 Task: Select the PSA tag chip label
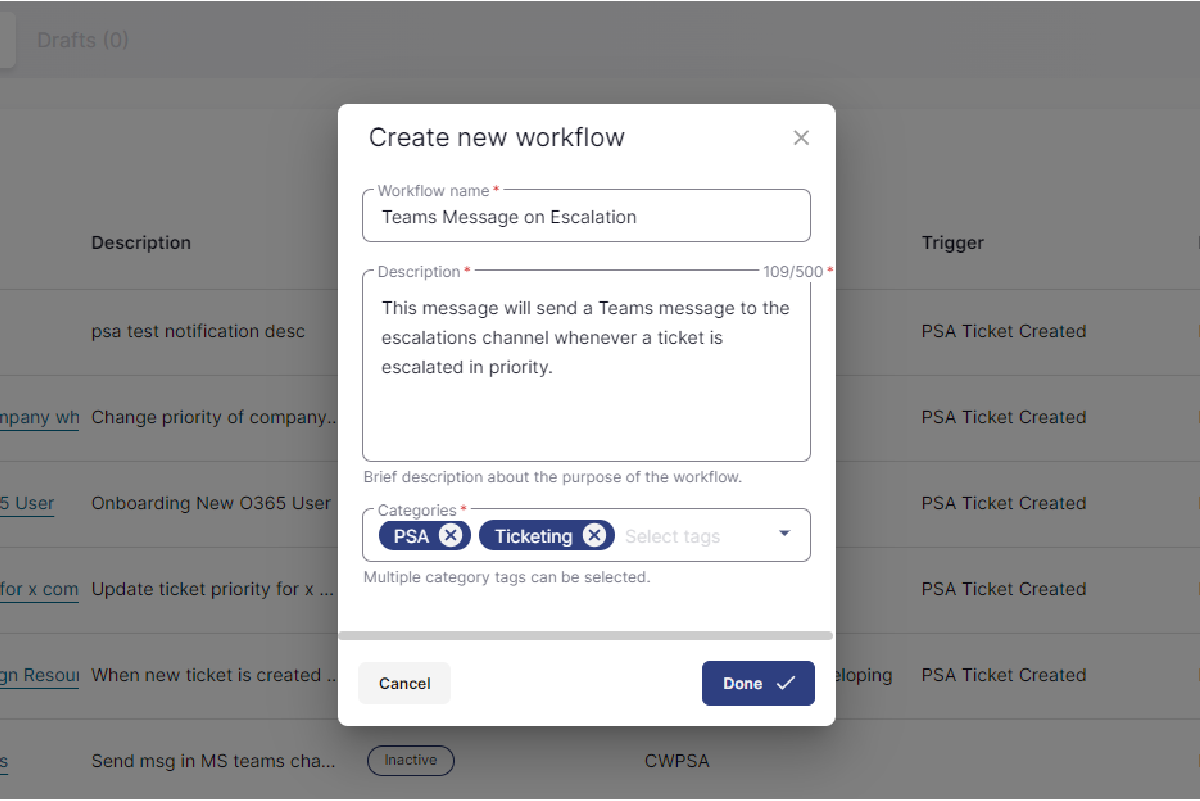(411, 536)
